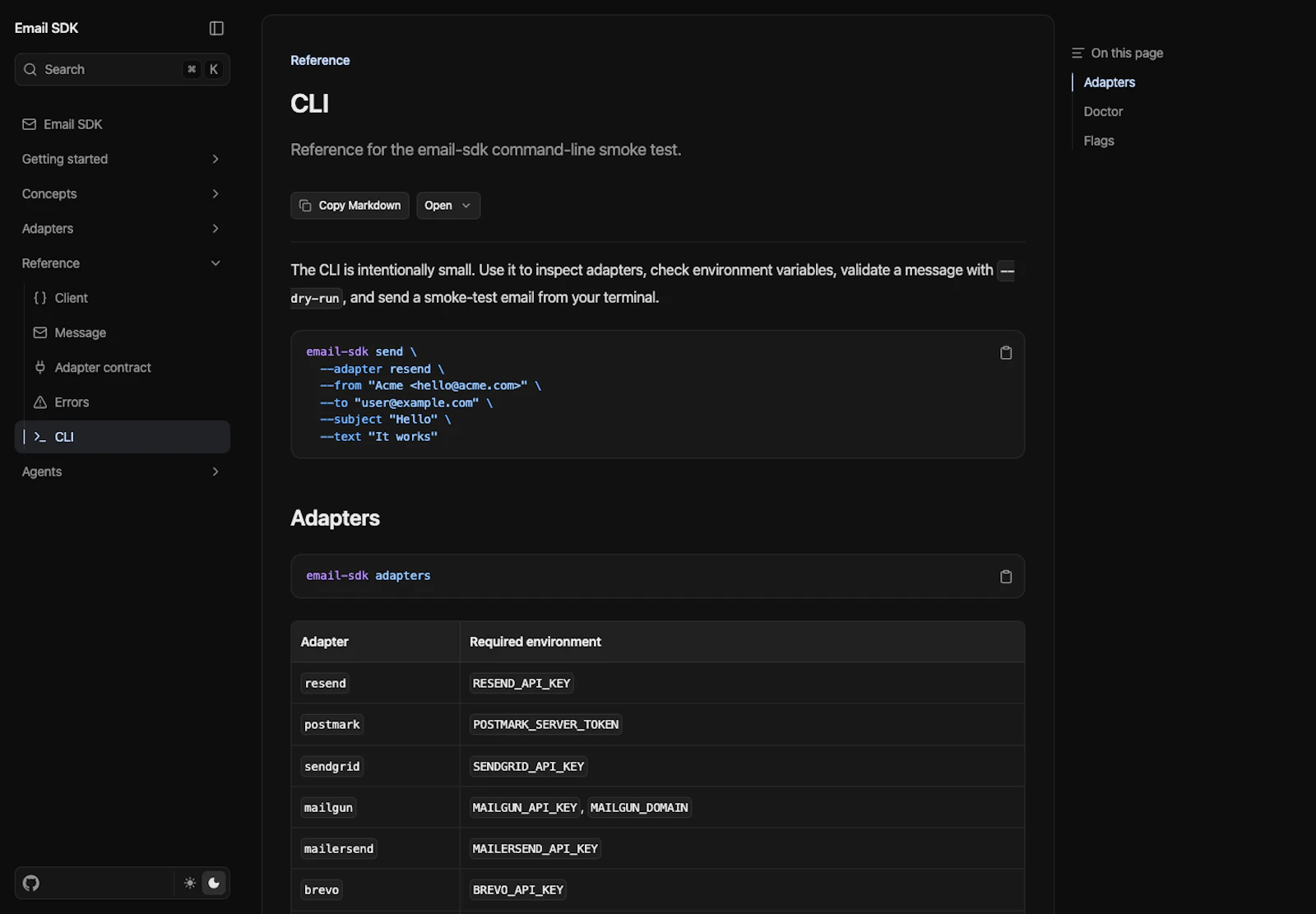The image size is (1316, 914).
Task: Click the search magnifier icon
Action: [x=30, y=69]
